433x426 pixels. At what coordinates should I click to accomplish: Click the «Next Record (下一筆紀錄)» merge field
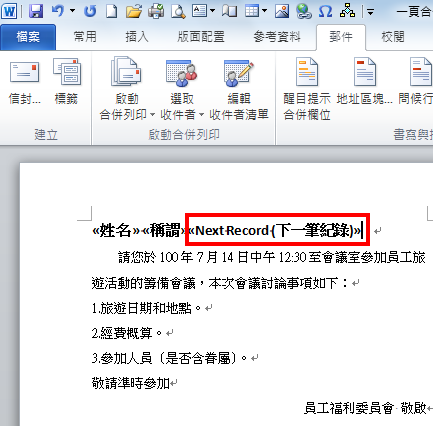(x=275, y=231)
